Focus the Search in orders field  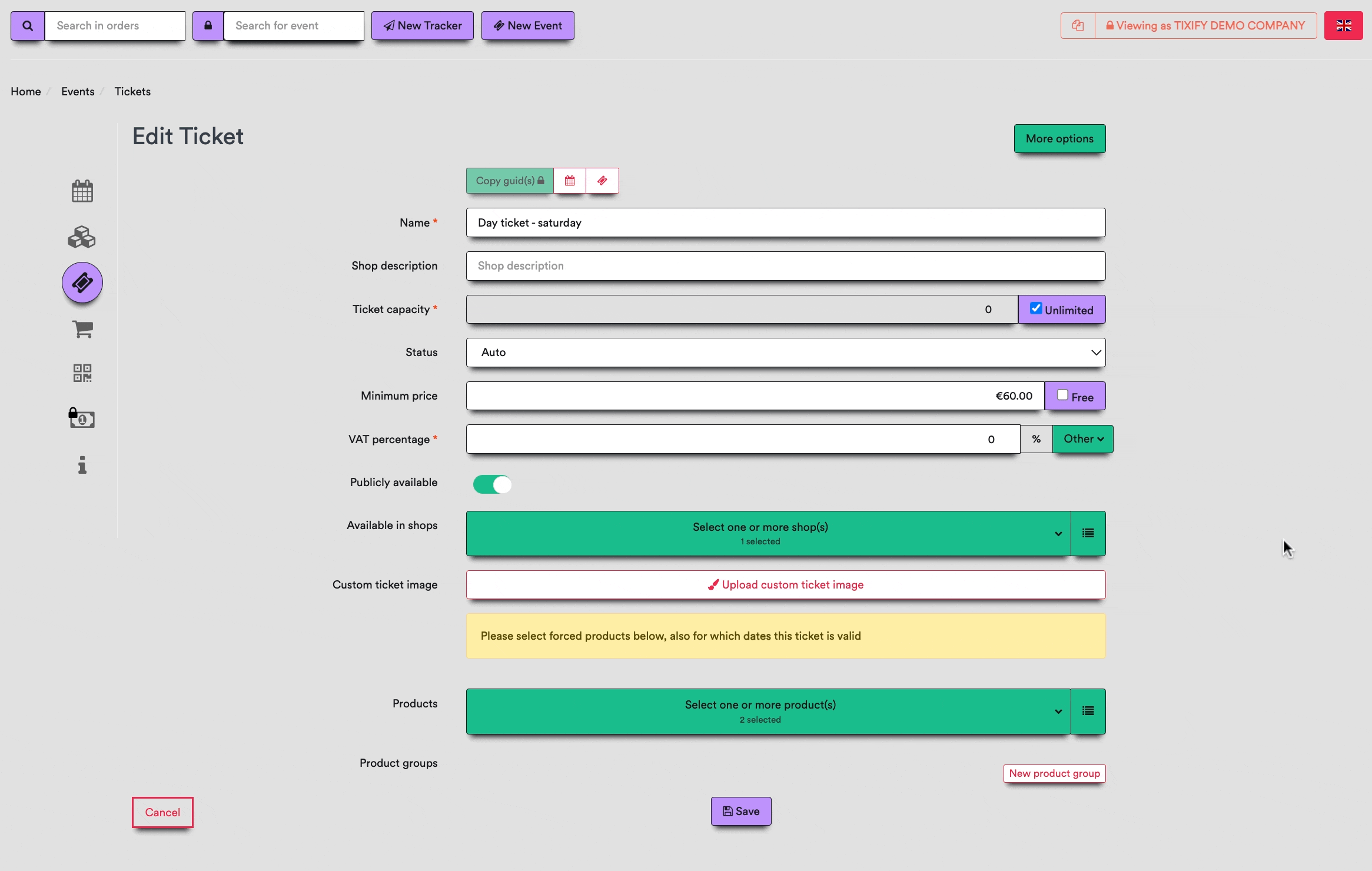pos(115,26)
